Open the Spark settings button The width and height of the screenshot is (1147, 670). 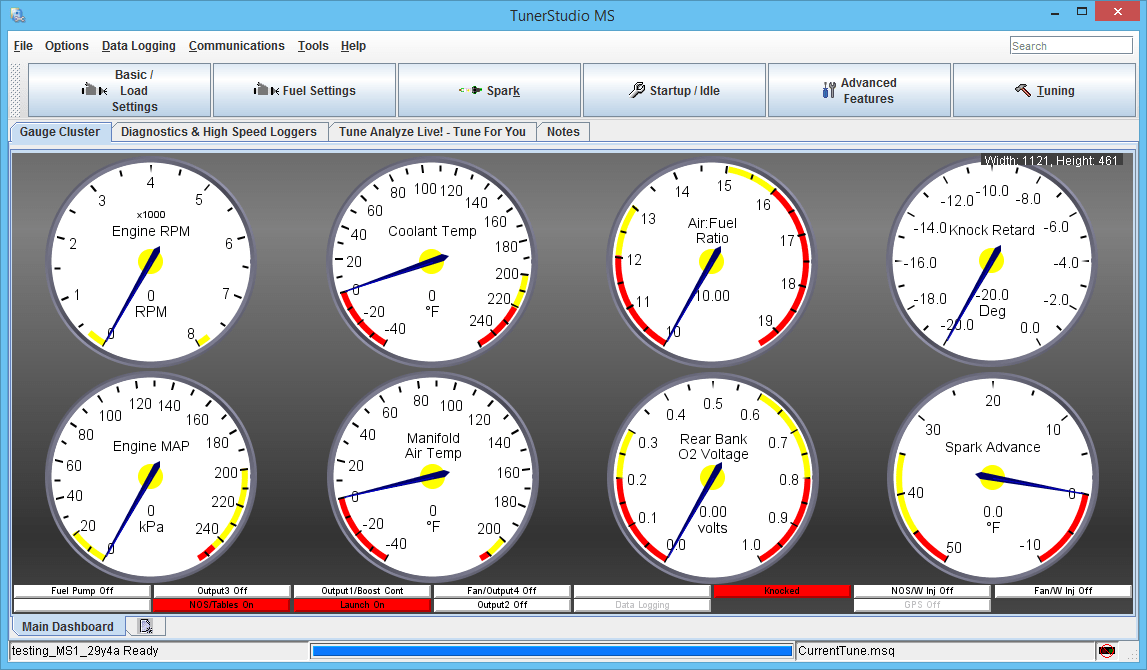[x=489, y=90]
